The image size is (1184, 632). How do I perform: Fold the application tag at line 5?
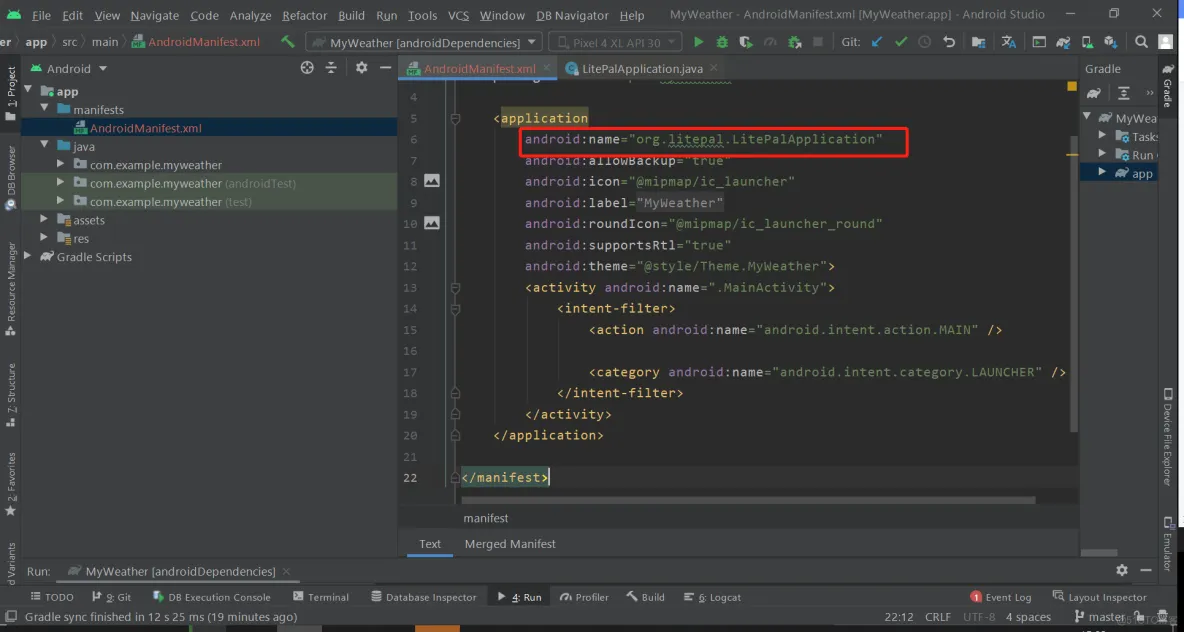(455, 119)
